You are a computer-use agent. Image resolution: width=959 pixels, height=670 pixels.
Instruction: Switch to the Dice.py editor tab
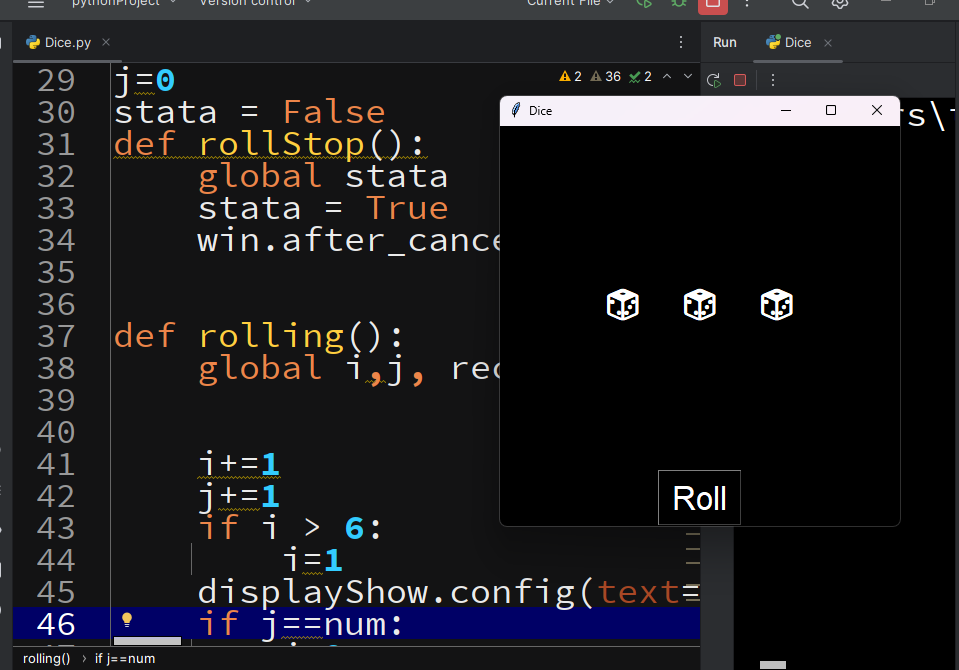[65, 42]
